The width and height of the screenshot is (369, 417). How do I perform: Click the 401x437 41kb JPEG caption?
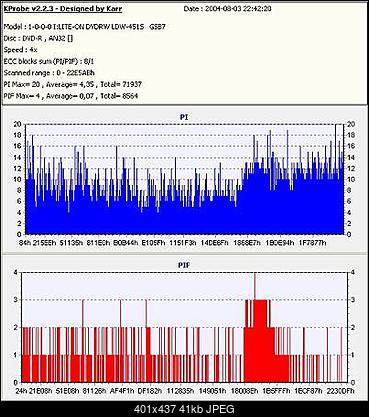pos(184,409)
